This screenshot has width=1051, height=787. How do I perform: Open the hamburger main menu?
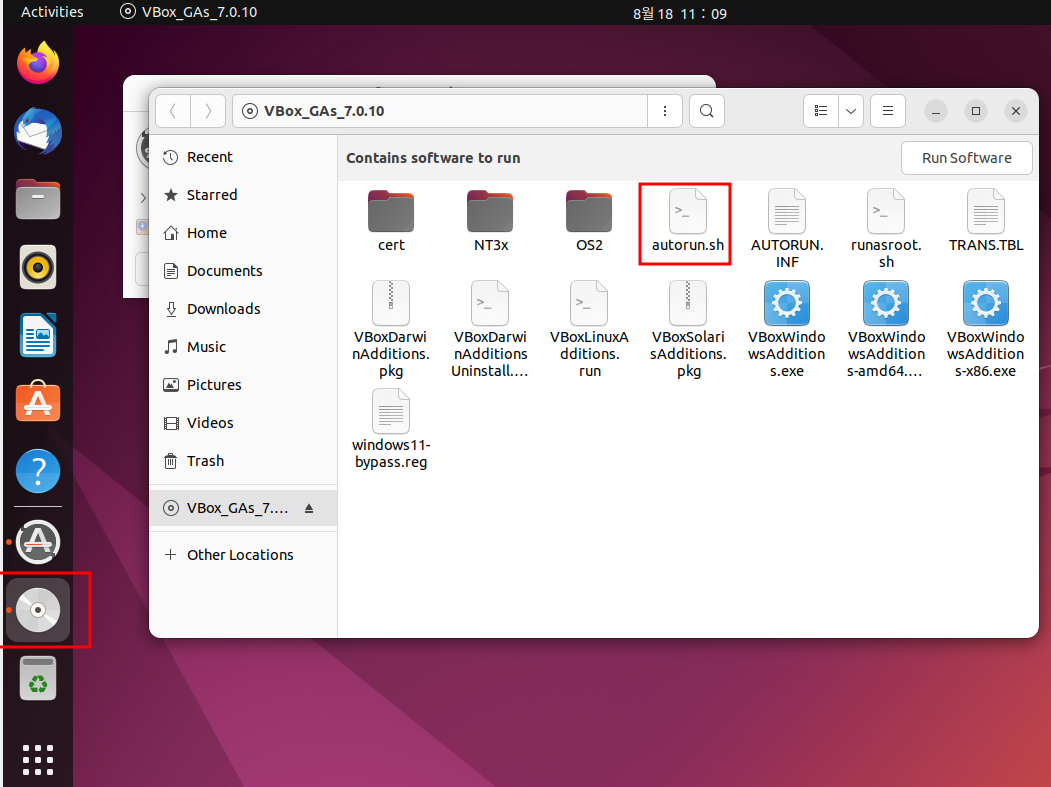(x=887, y=111)
